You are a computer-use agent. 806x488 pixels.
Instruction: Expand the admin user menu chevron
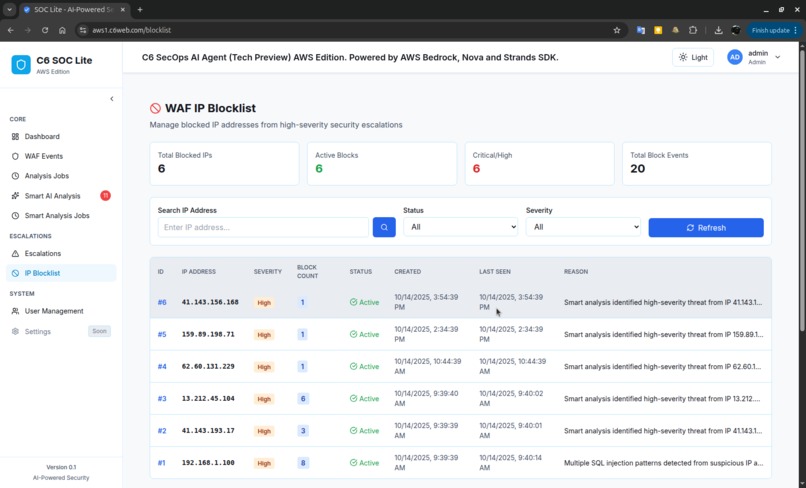click(x=778, y=57)
